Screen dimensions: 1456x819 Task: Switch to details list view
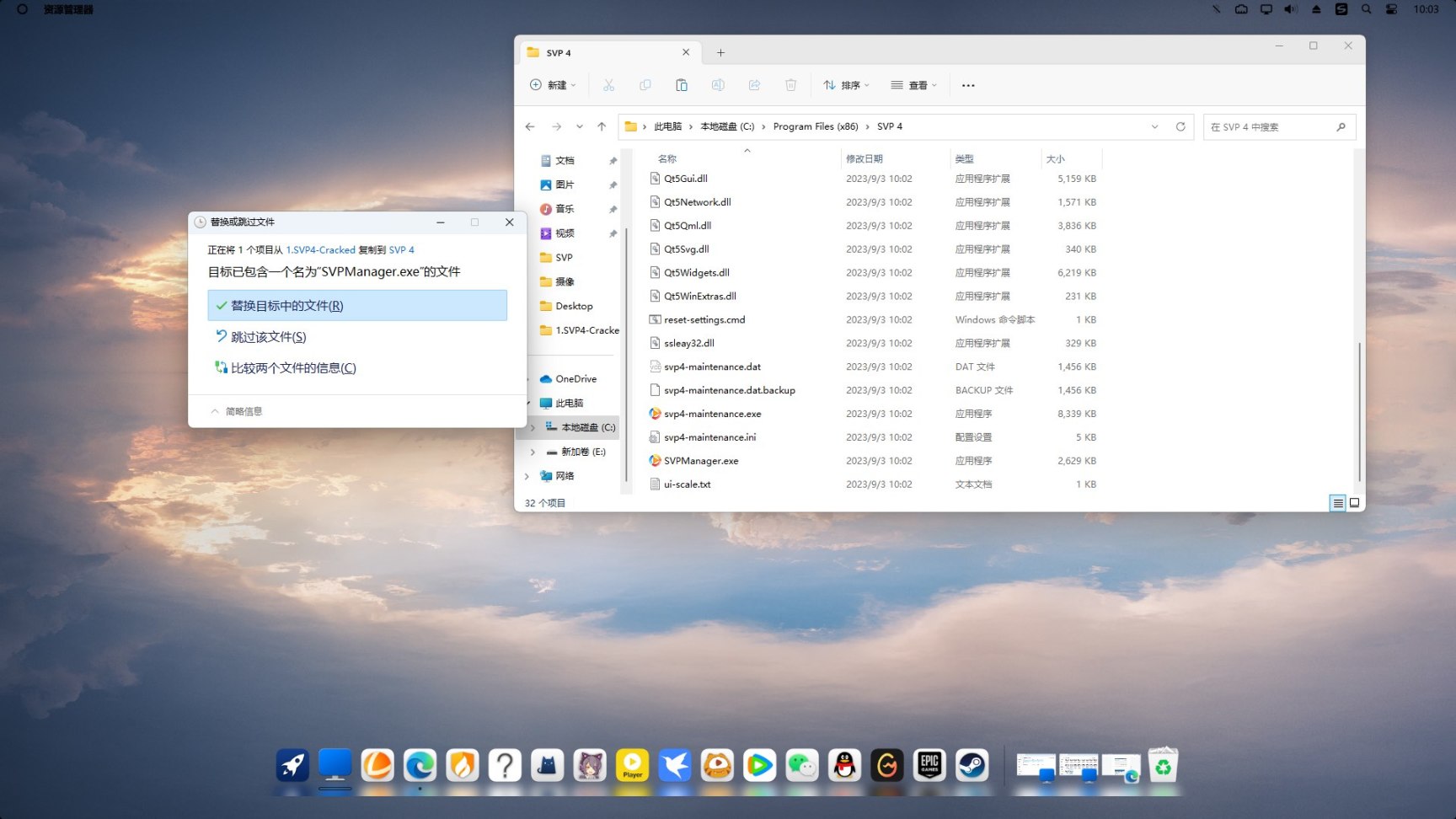(1337, 503)
